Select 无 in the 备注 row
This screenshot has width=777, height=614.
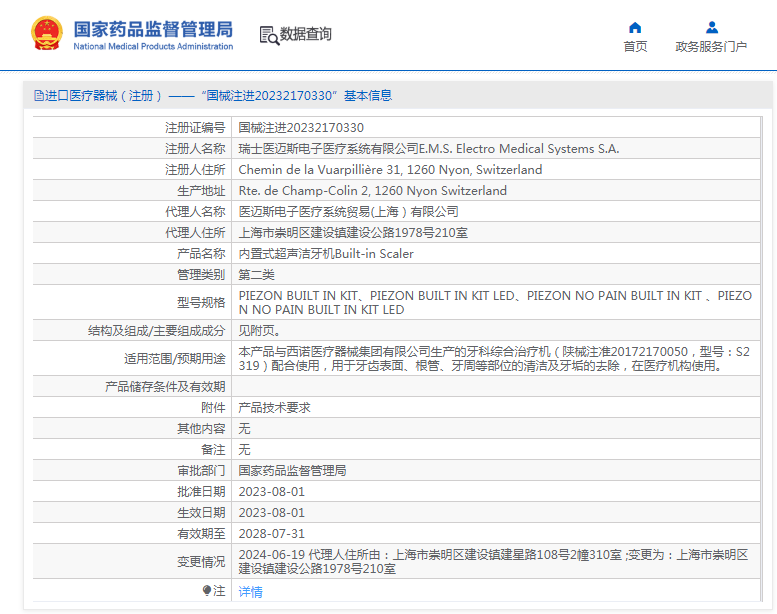(x=244, y=449)
